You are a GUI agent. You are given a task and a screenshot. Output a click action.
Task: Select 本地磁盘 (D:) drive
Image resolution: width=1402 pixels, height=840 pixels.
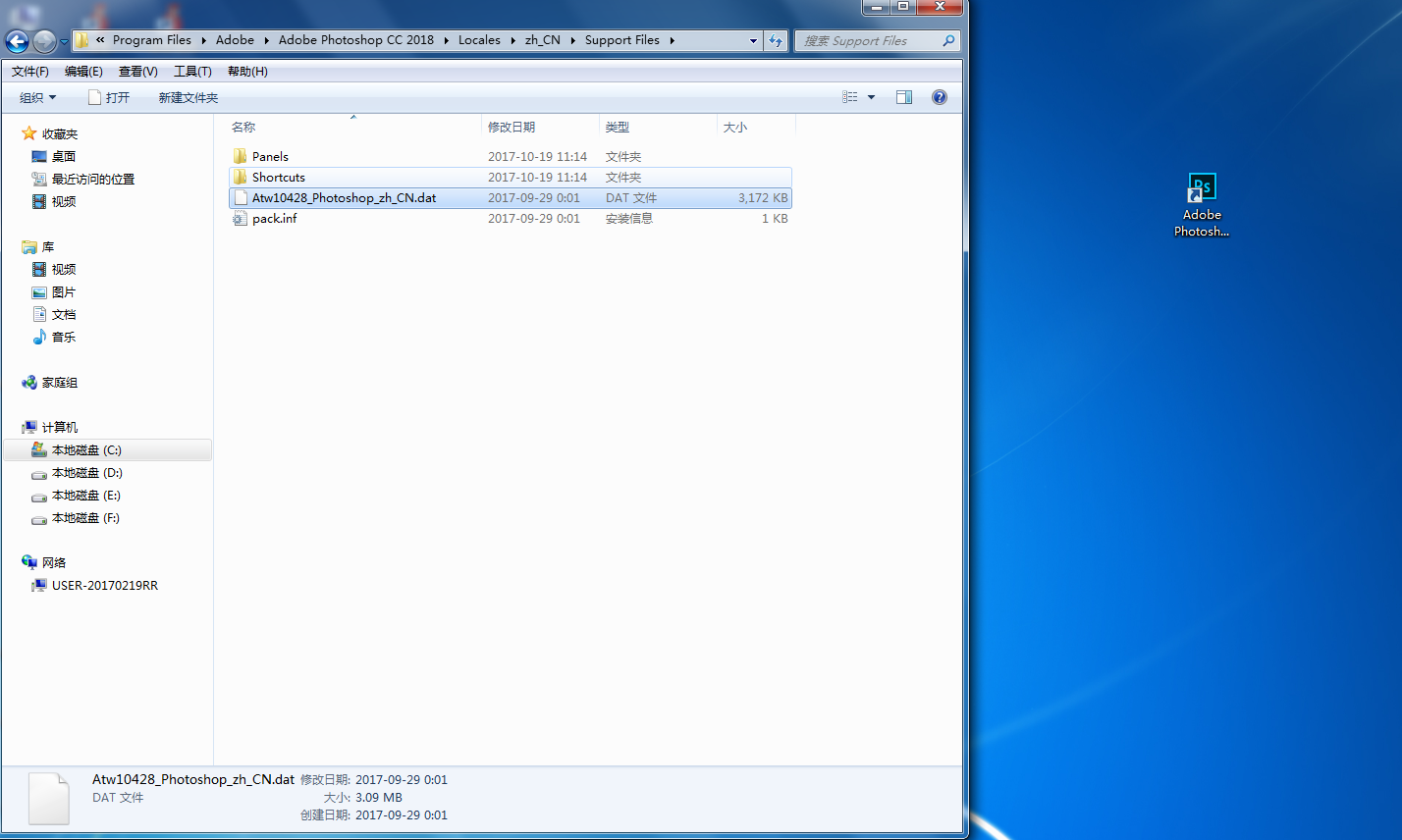(86, 472)
